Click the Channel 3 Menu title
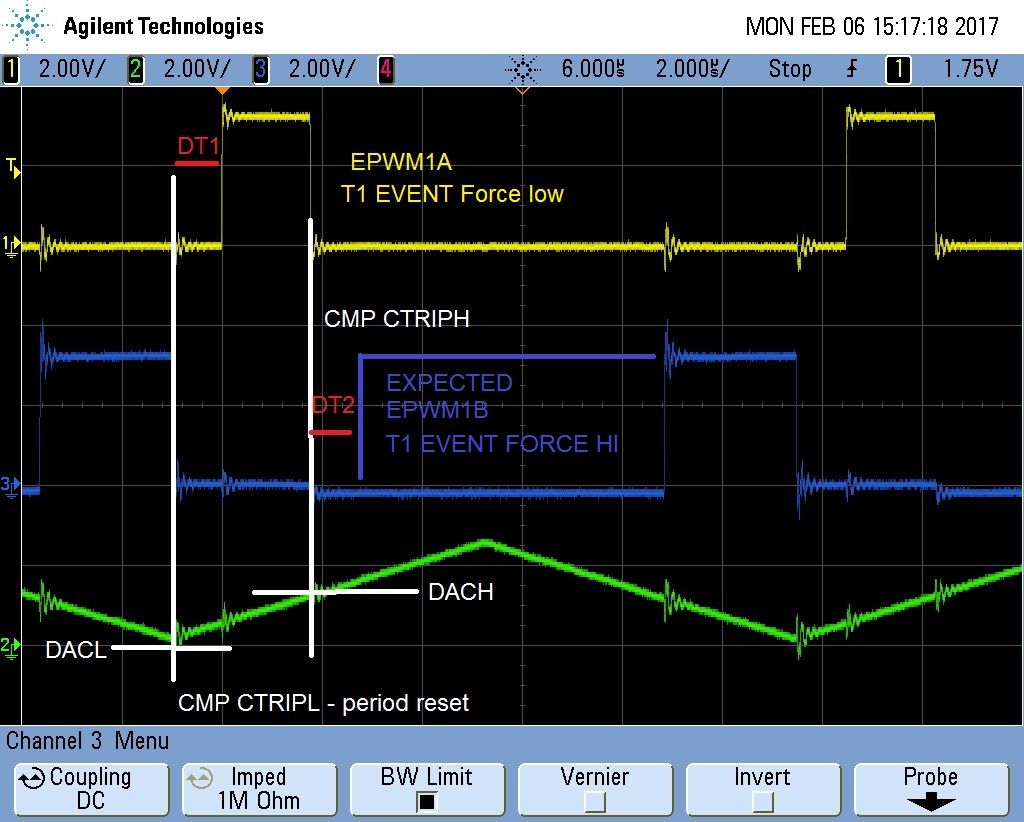This screenshot has height=822, width=1024. click(x=88, y=741)
